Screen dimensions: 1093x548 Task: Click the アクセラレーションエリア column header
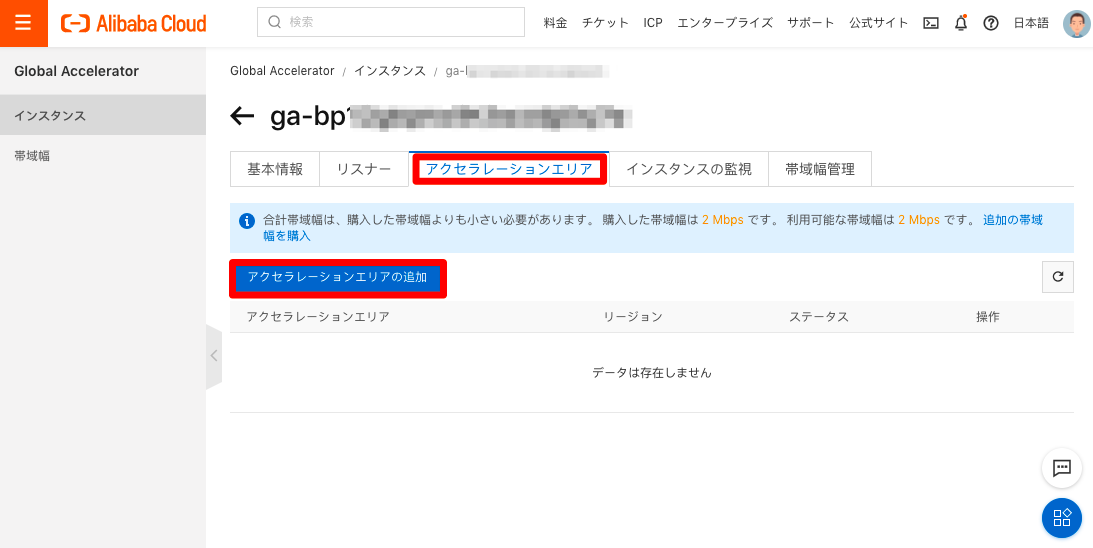(318, 317)
